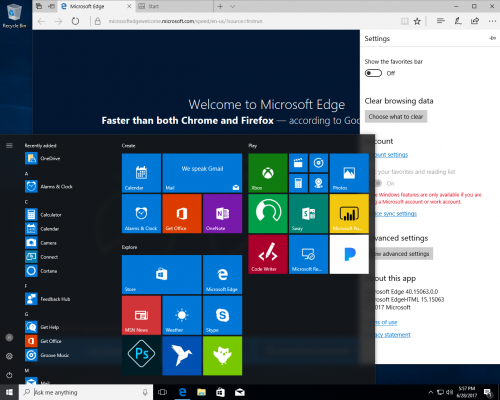This screenshot has width=500, height=400.
Task: Launch the Photoshop Express tile
Action: [x=141, y=356]
